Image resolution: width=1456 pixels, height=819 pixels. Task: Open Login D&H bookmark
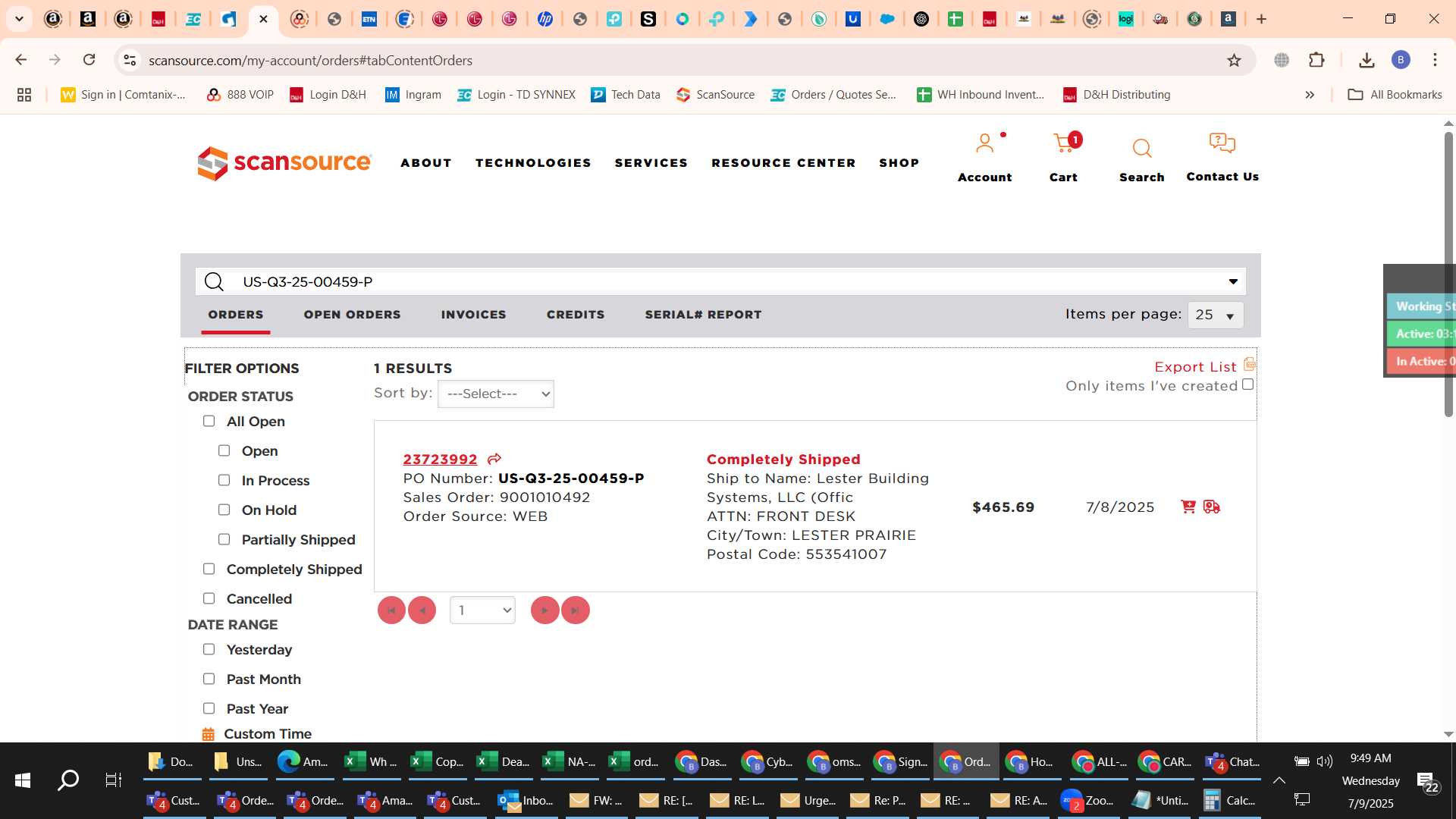point(328,95)
